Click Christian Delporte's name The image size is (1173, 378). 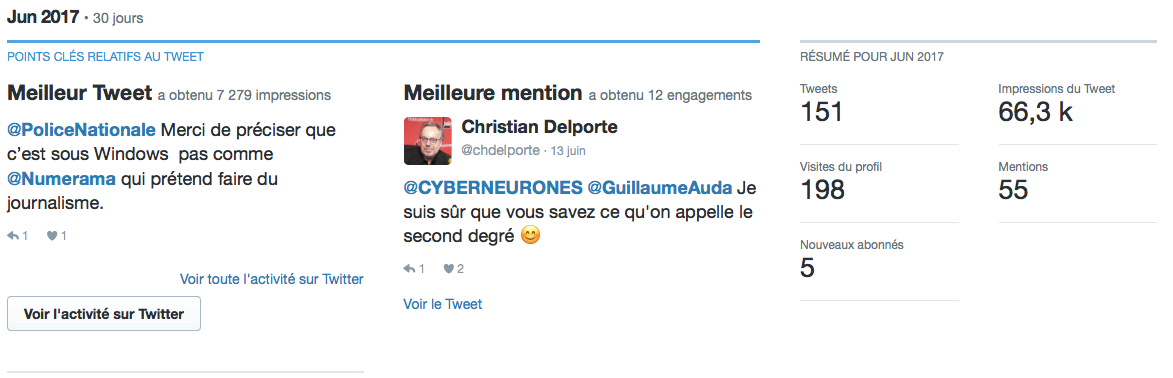[x=539, y=127]
